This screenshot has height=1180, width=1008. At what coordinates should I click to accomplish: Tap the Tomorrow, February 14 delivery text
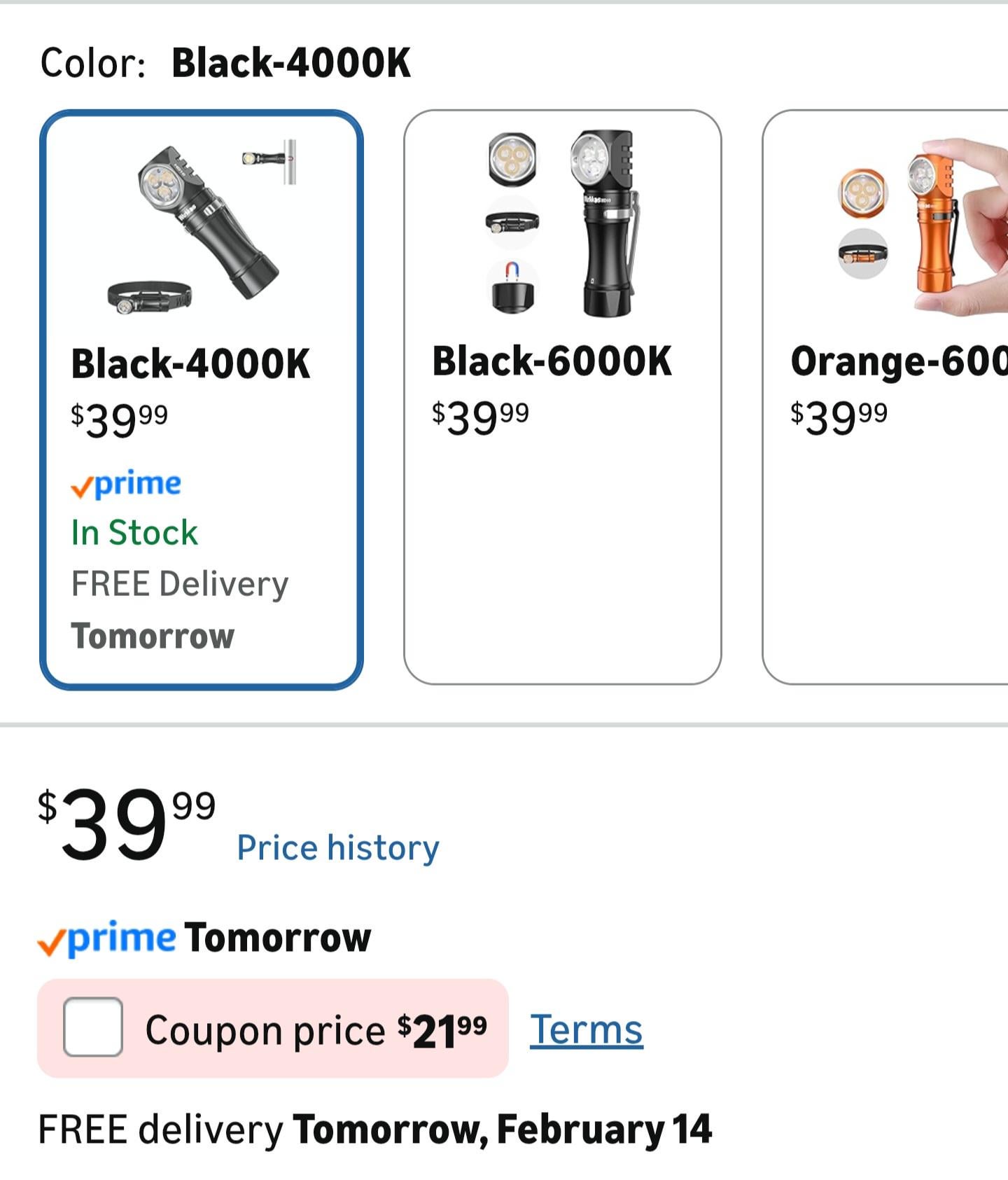[502, 1130]
